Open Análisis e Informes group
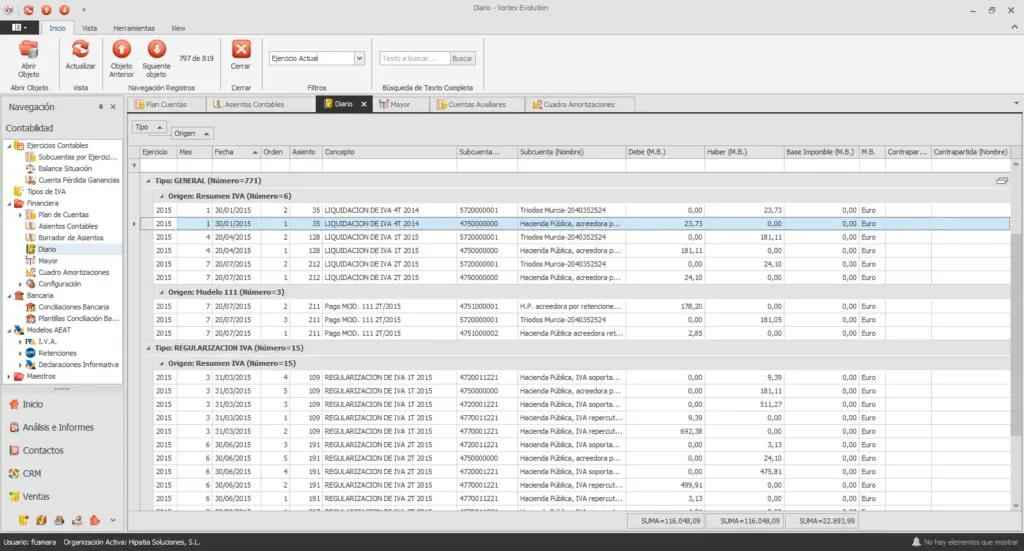 58,427
